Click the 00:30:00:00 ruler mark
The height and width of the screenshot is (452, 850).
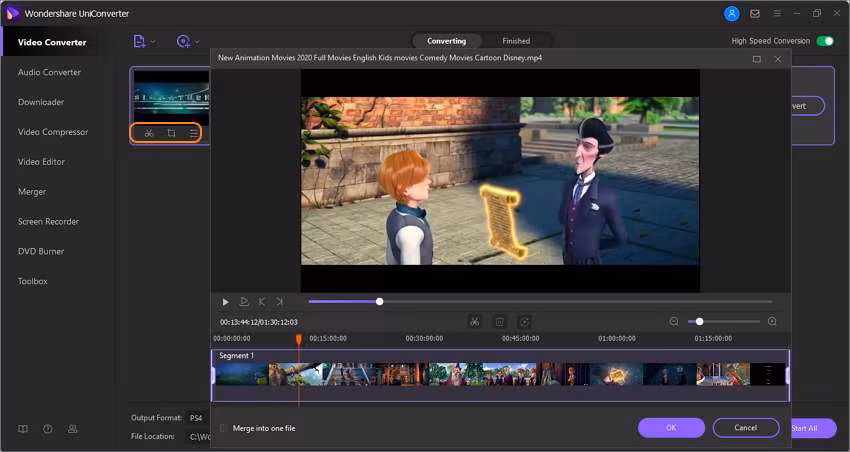coord(424,338)
